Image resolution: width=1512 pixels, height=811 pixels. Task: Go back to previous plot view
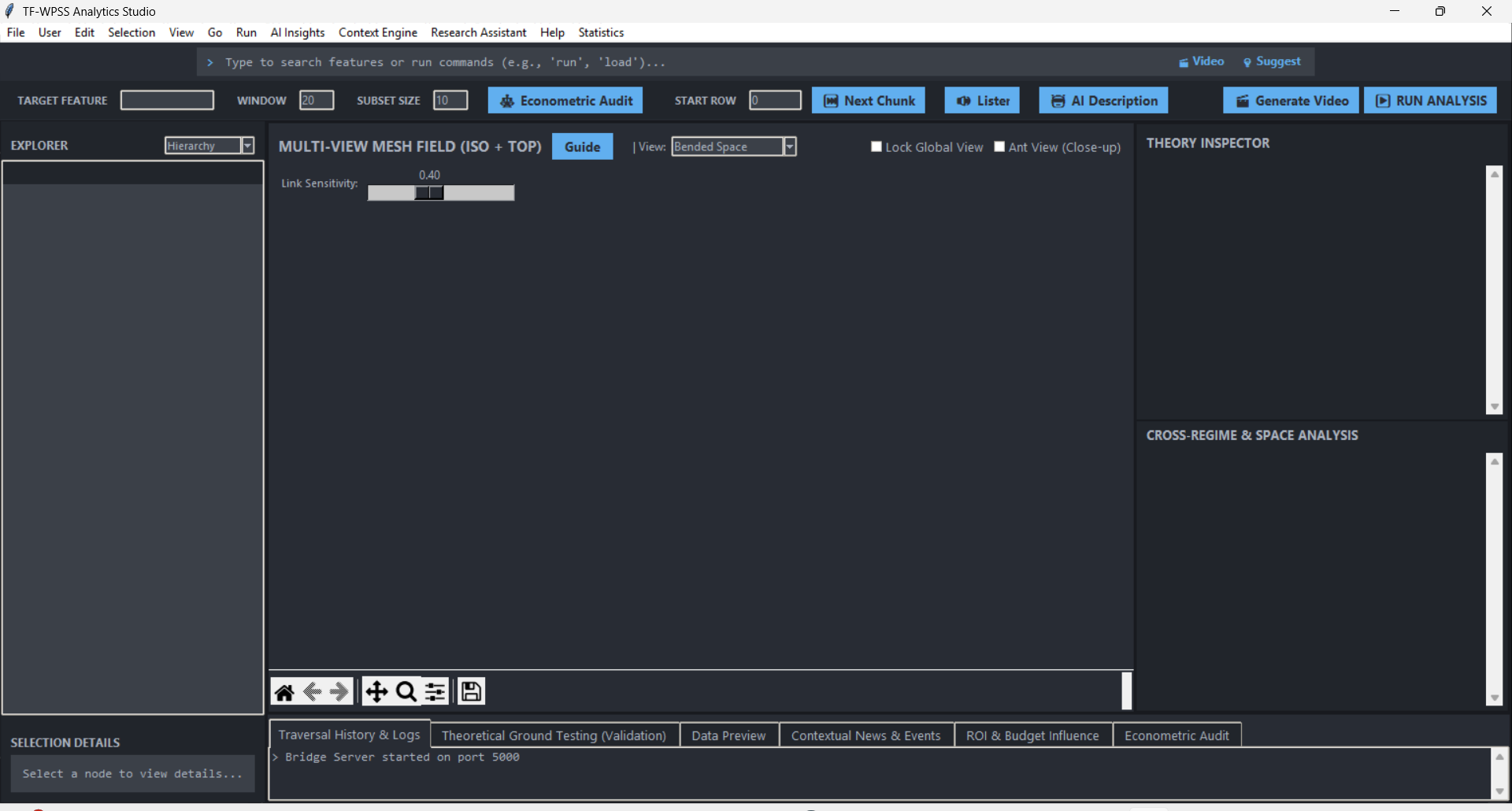pyautogui.click(x=313, y=692)
